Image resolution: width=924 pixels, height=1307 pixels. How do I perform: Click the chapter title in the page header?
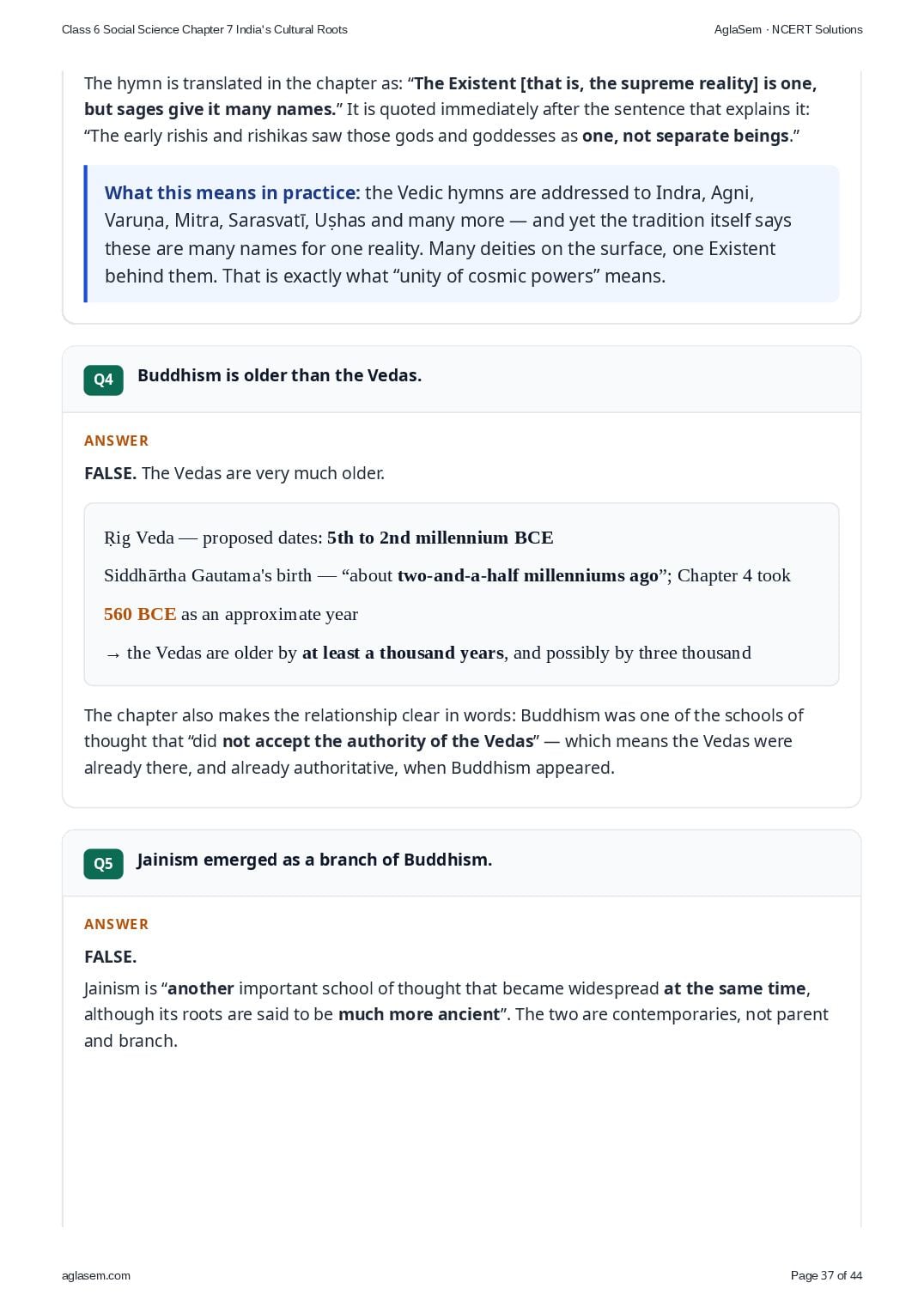point(204,29)
